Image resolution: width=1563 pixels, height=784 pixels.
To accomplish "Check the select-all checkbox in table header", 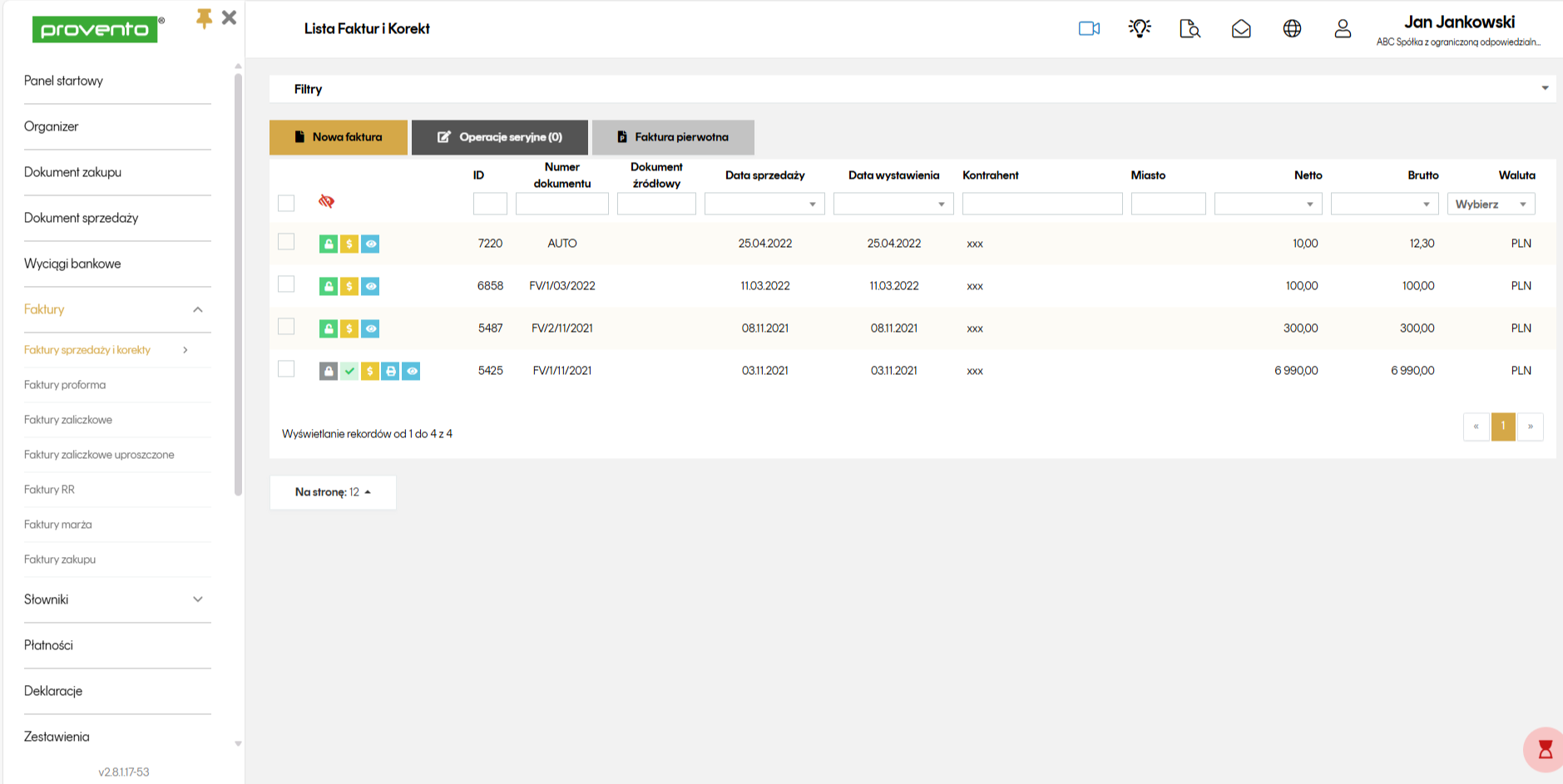I will pyautogui.click(x=286, y=203).
